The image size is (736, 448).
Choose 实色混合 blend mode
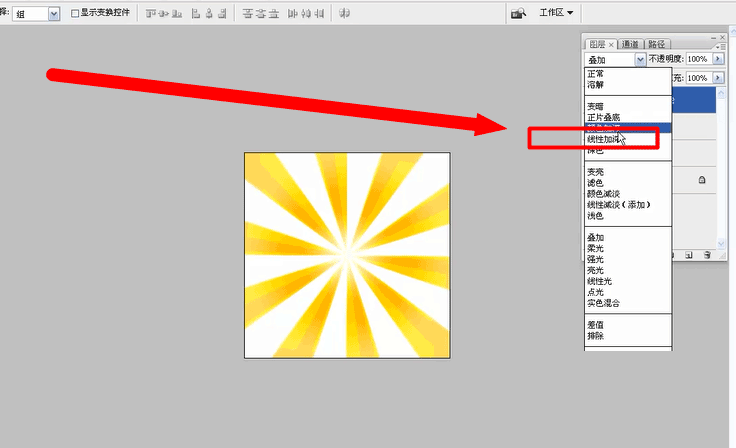point(628,303)
